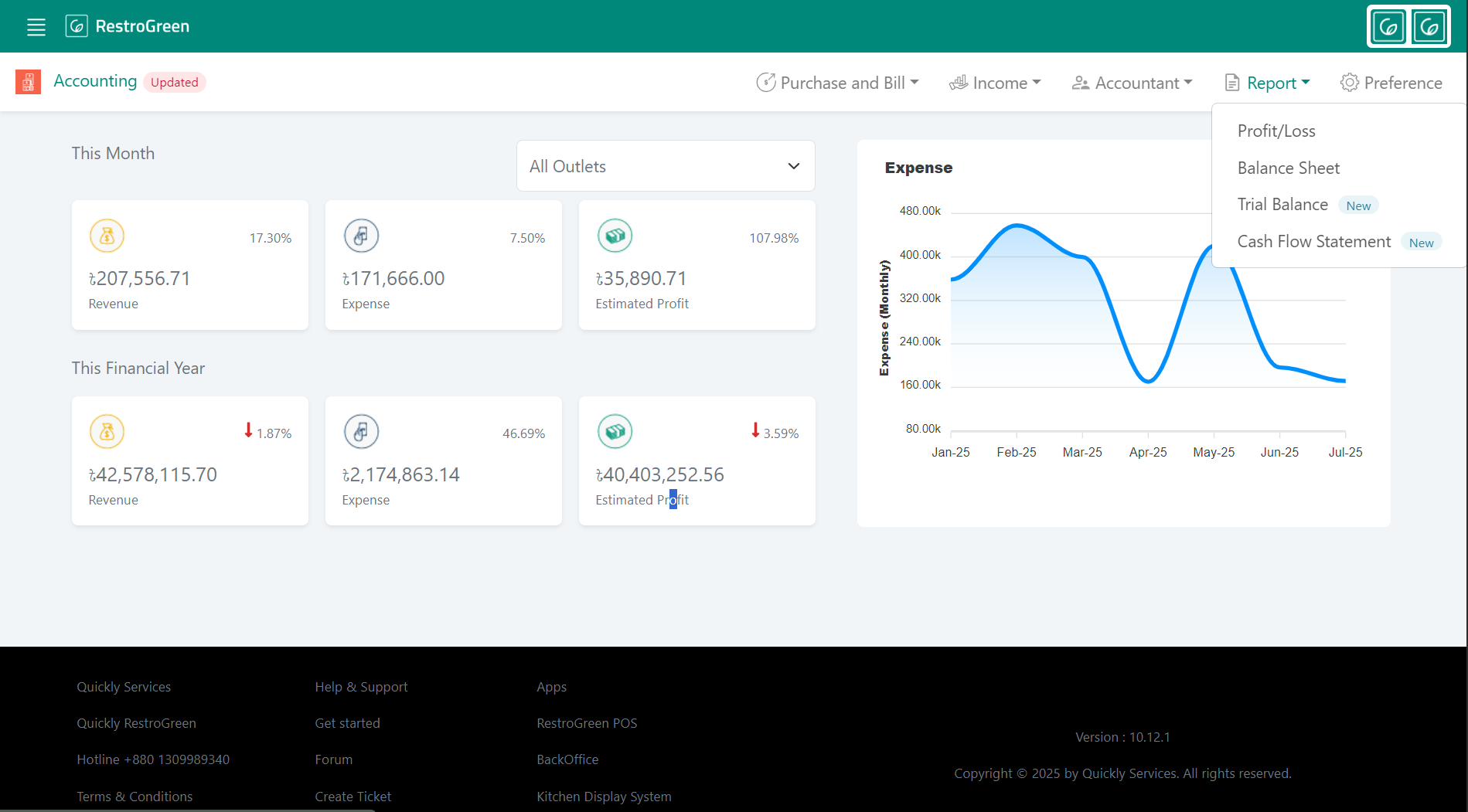
Task: Click the Apr-25 label on chart axis
Action: 1148,452
